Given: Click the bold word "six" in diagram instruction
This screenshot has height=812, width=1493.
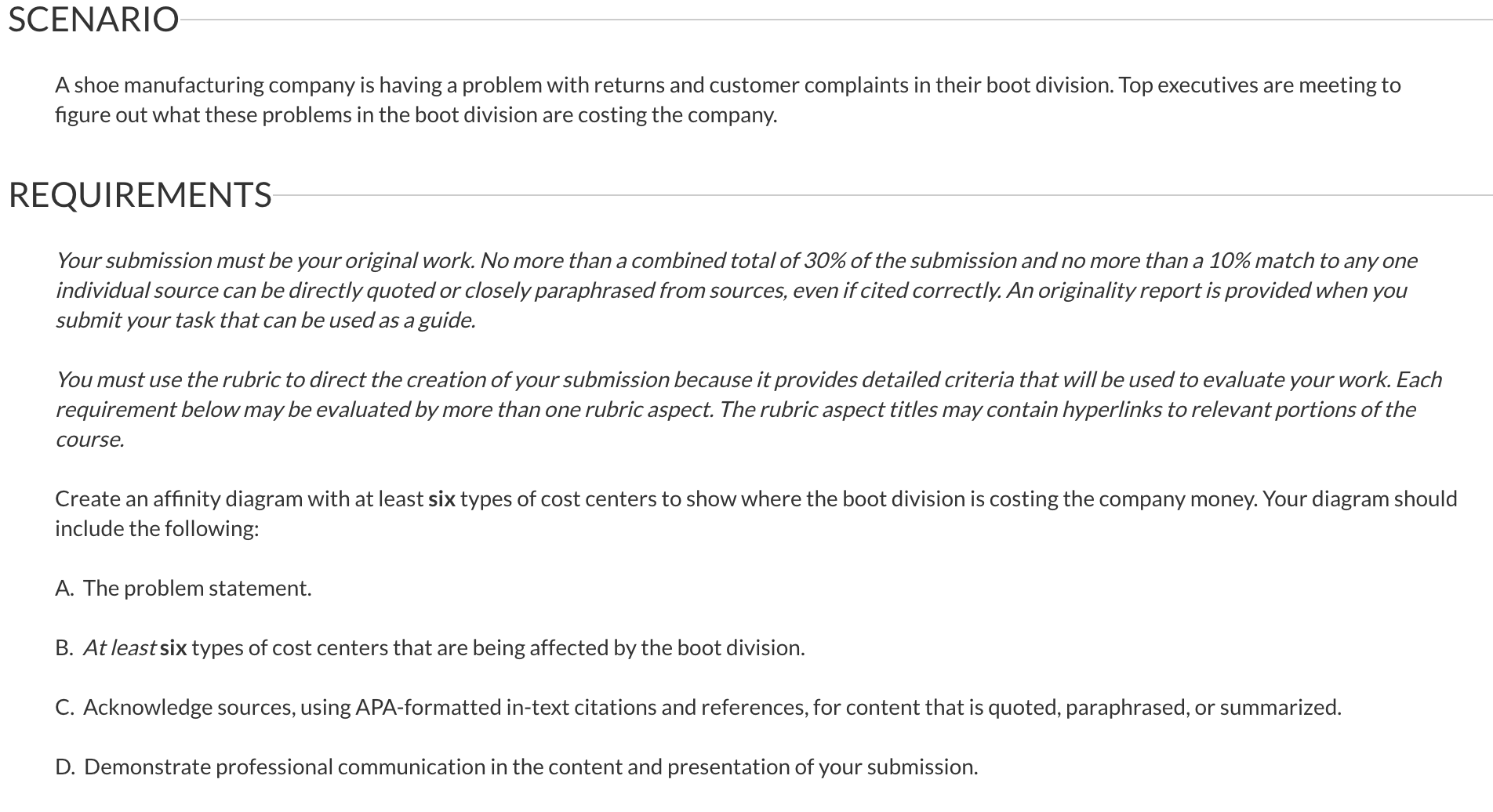Looking at the screenshot, I should [441, 498].
